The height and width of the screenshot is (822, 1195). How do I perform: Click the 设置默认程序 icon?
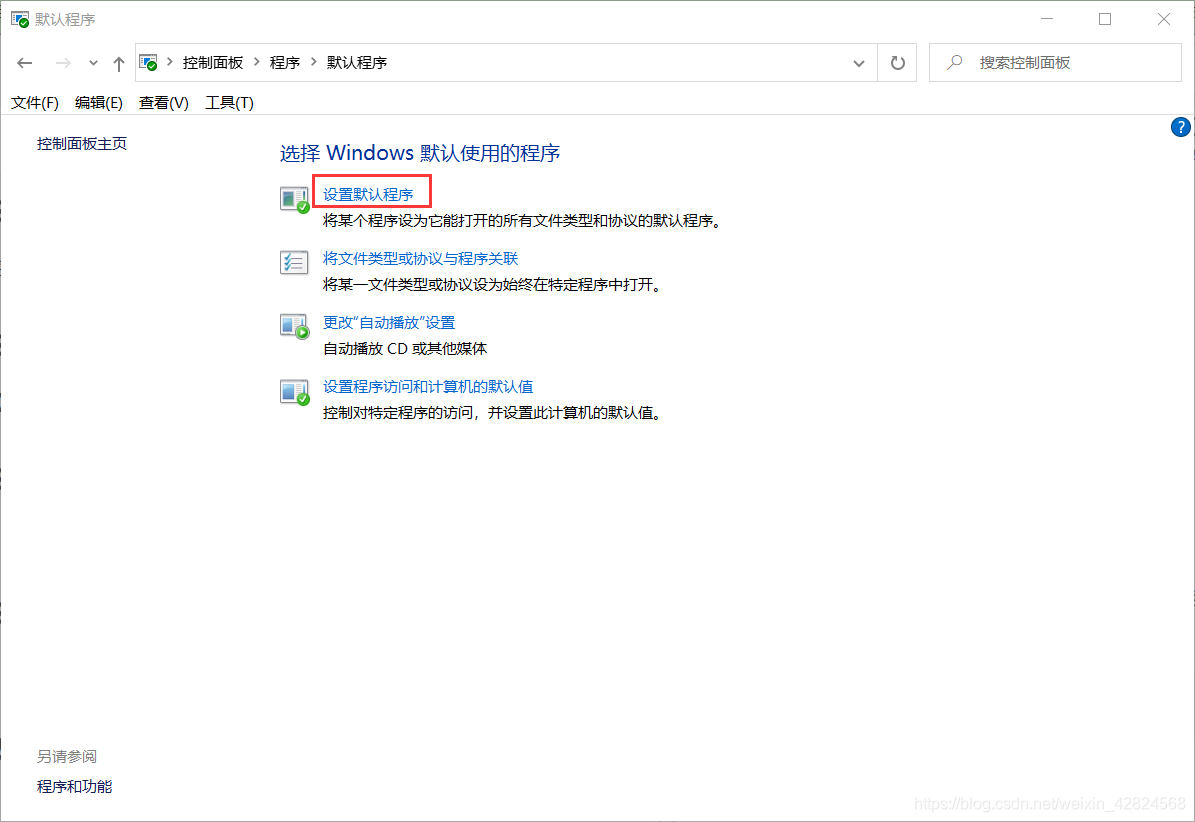point(294,200)
